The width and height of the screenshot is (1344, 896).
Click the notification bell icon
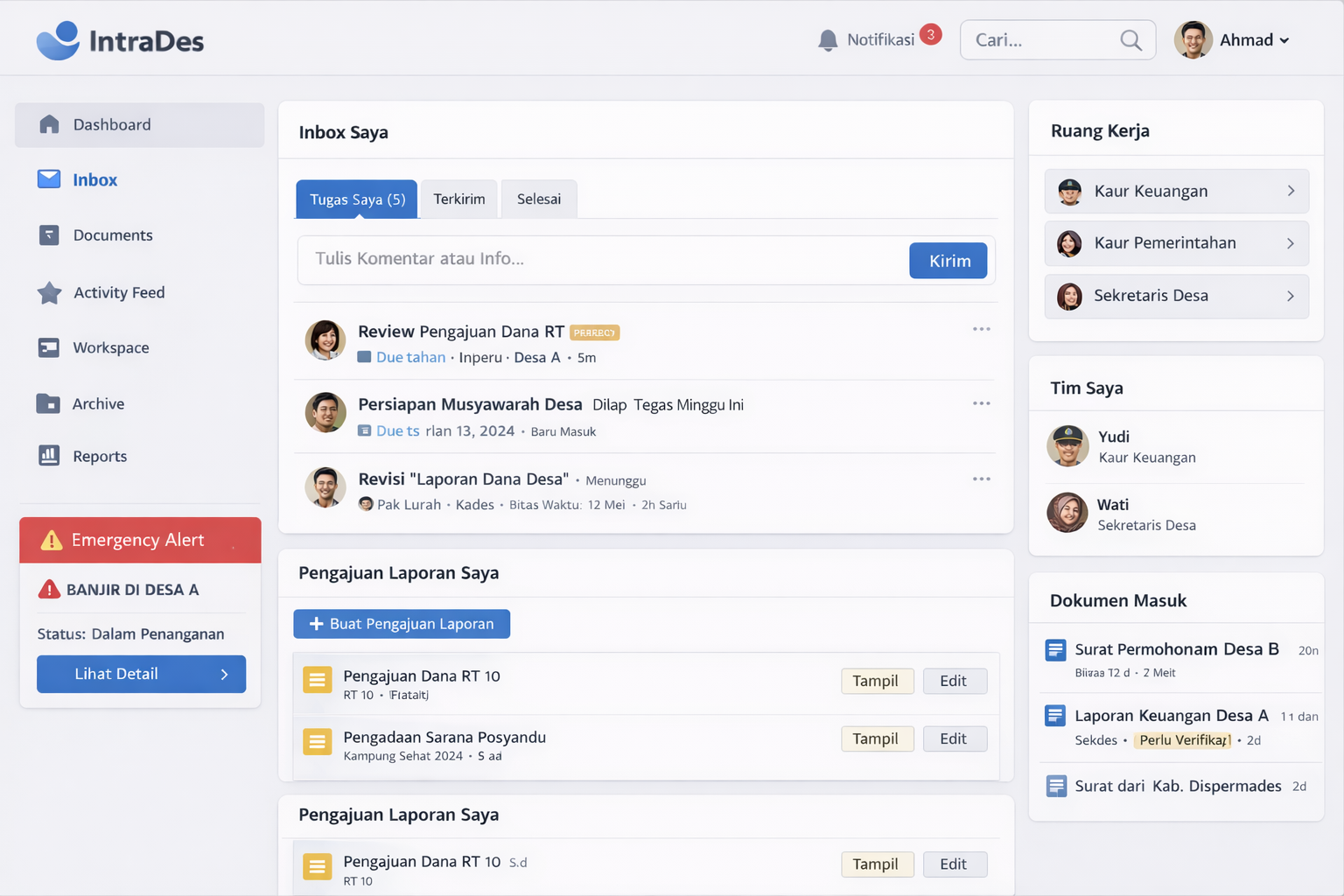point(827,40)
